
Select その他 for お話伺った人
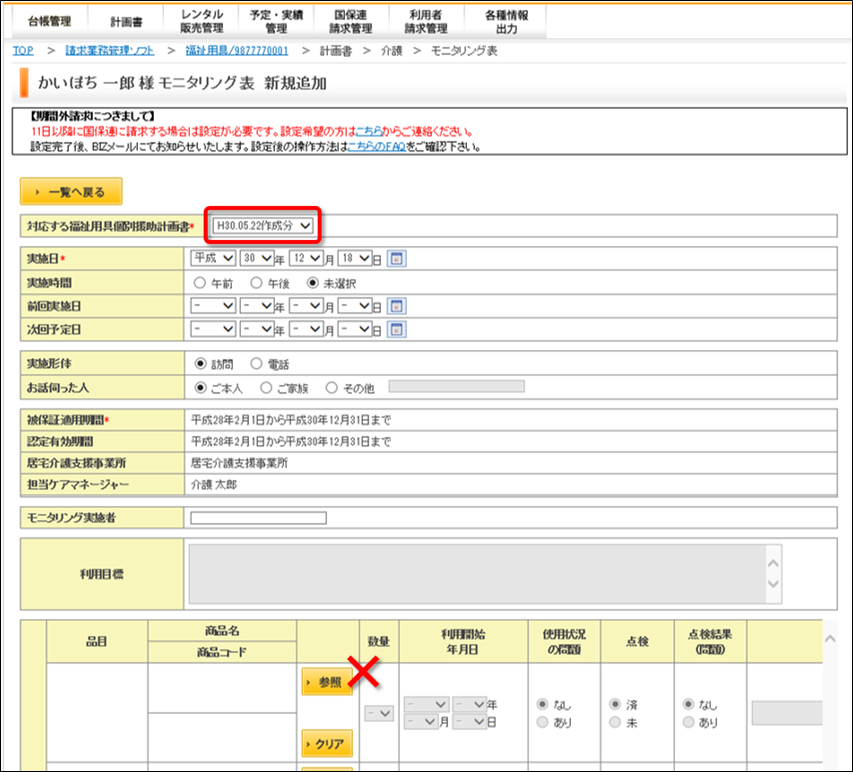331,387
